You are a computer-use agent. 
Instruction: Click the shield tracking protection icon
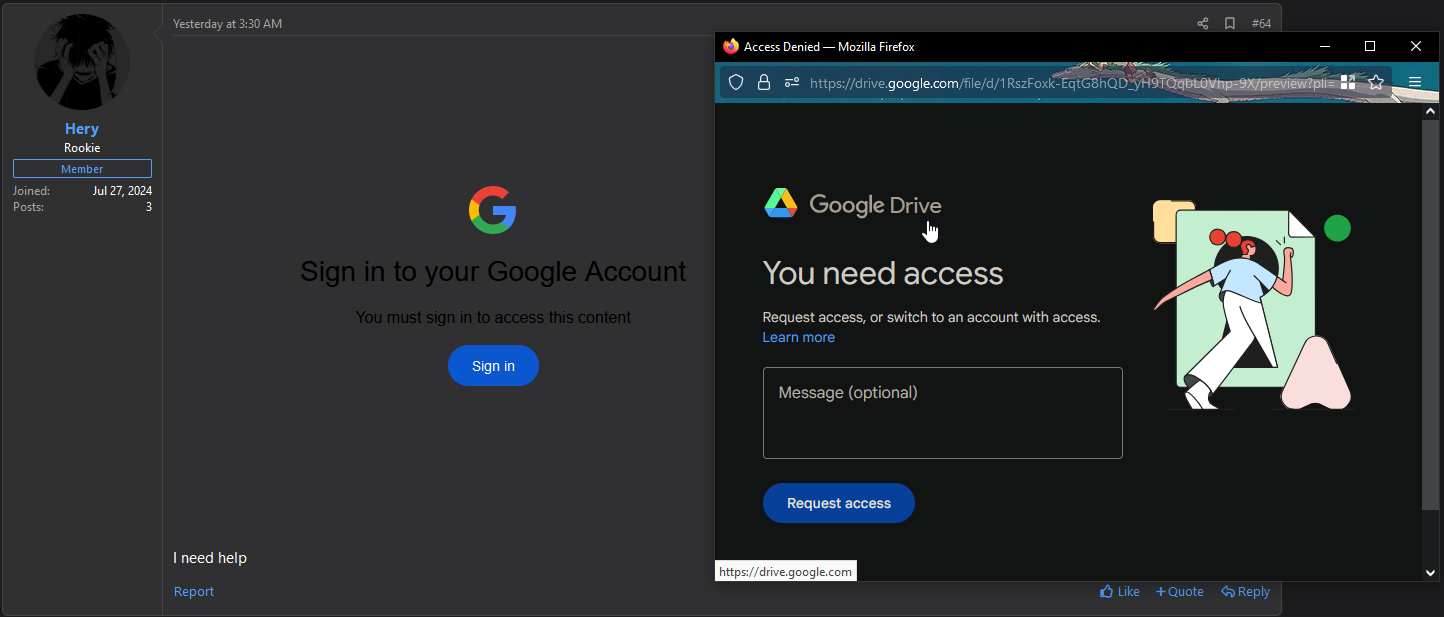coord(736,83)
